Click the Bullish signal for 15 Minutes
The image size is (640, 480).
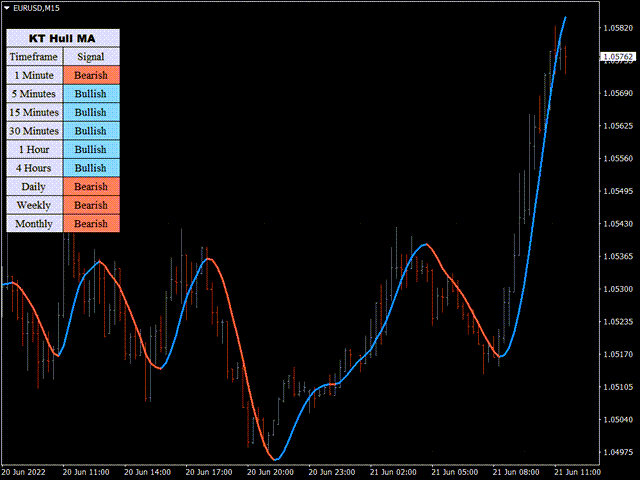pos(91,112)
